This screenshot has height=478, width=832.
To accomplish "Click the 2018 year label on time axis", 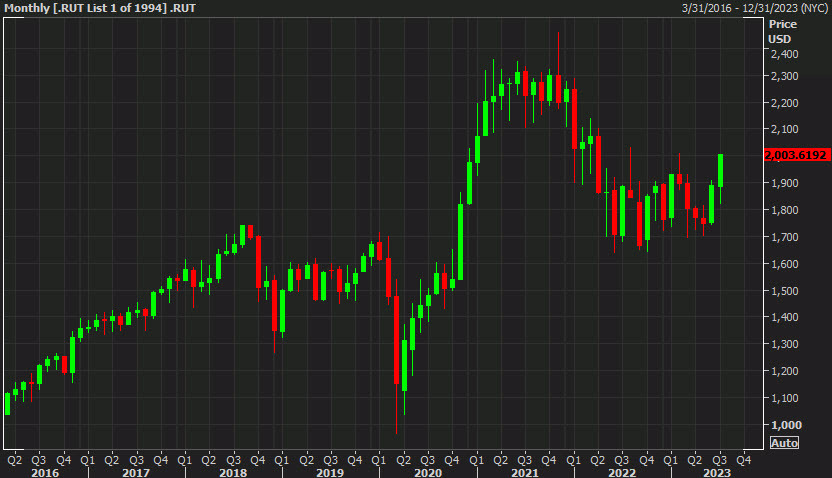I will 233,472.
